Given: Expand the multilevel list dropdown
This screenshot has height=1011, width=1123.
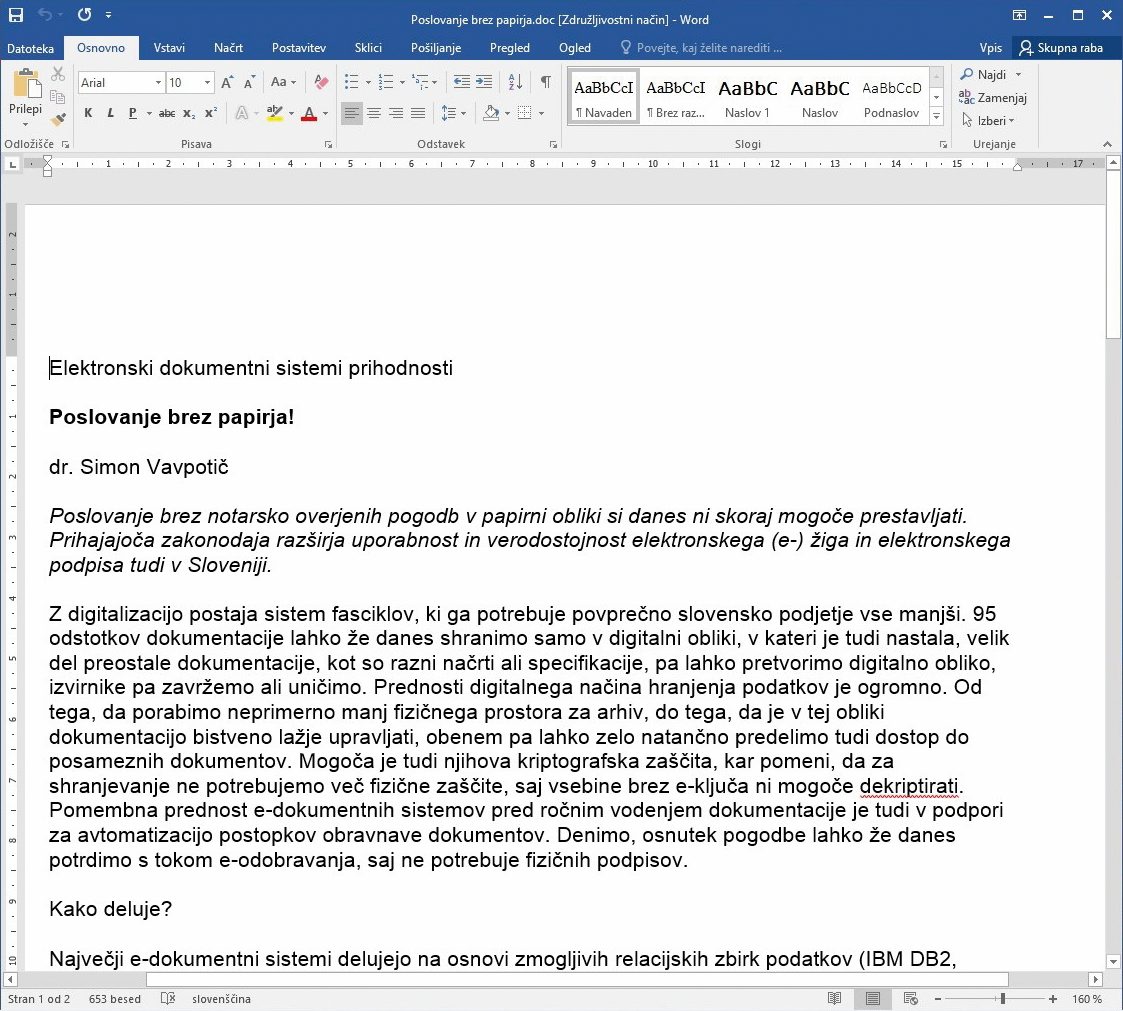Looking at the screenshot, I should point(434,82).
